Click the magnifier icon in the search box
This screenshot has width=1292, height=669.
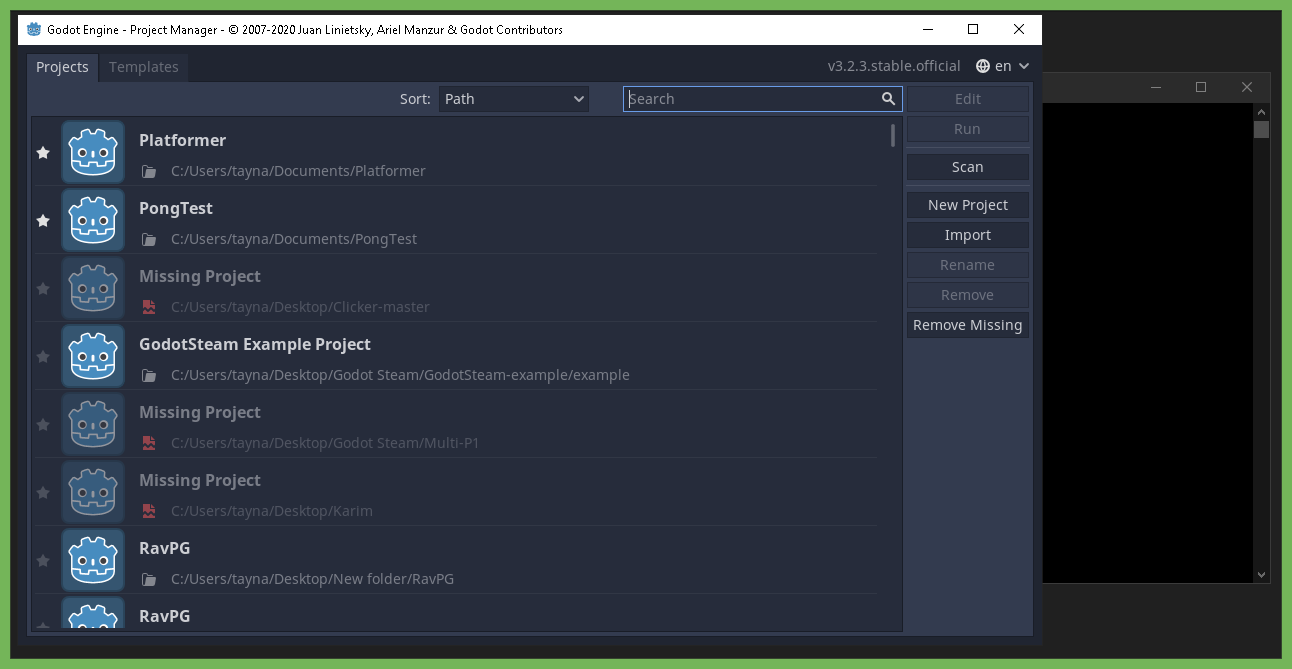pyautogui.click(x=888, y=99)
